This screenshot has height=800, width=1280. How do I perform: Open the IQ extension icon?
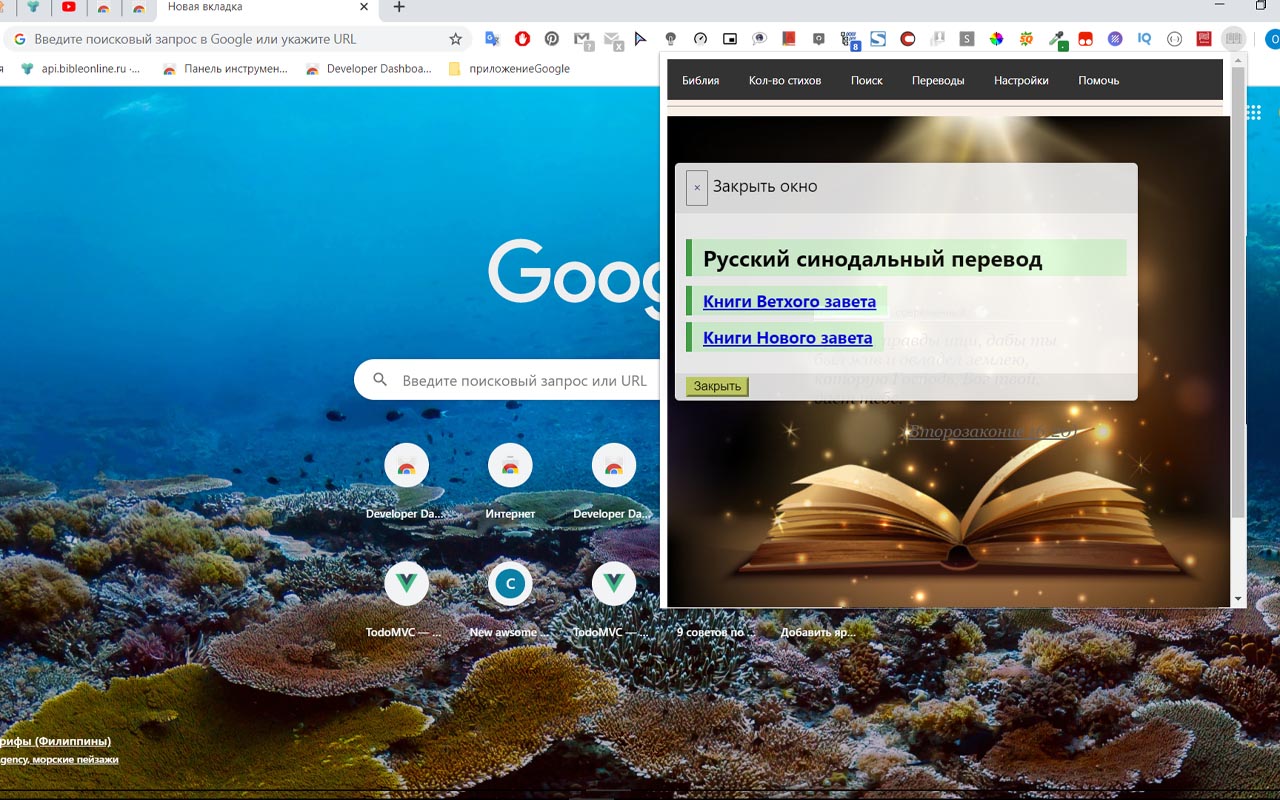(1145, 39)
